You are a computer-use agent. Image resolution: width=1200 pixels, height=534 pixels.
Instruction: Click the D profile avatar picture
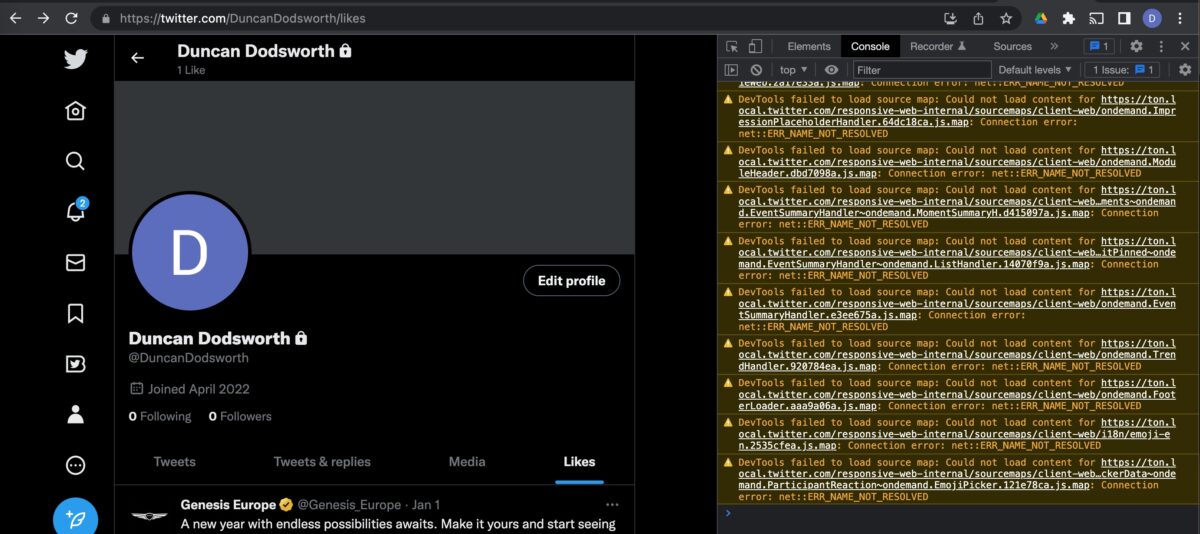click(x=189, y=252)
